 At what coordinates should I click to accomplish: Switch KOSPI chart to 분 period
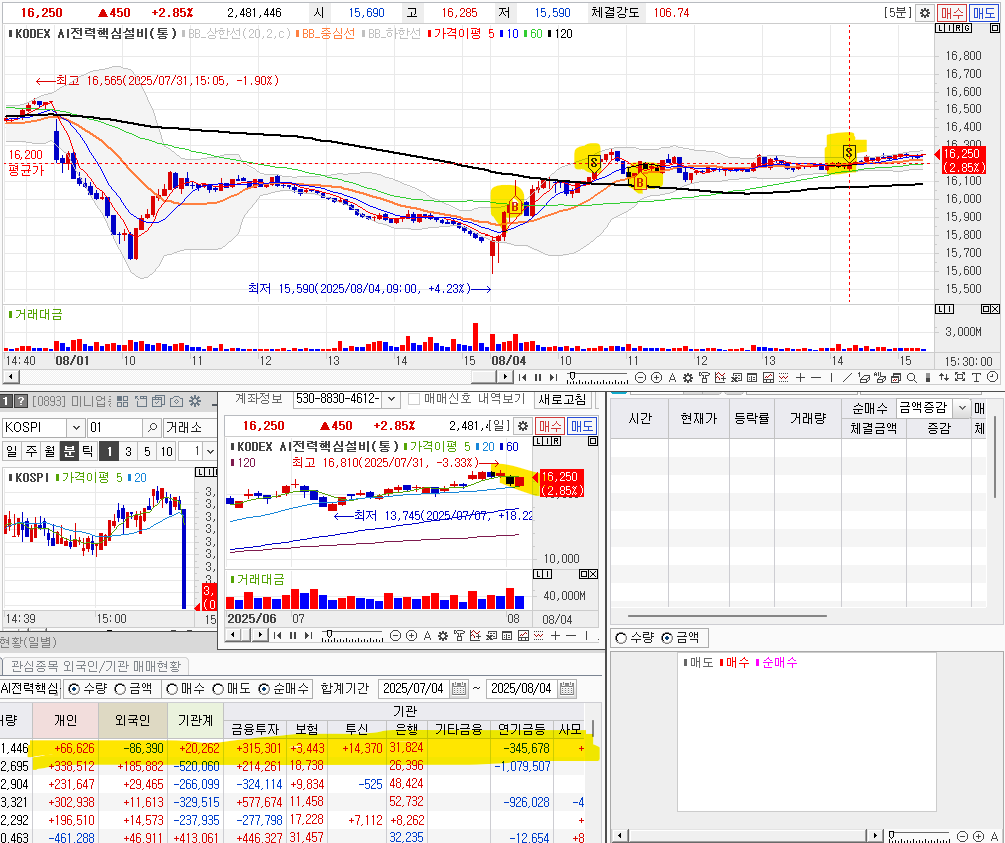click(x=69, y=451)
